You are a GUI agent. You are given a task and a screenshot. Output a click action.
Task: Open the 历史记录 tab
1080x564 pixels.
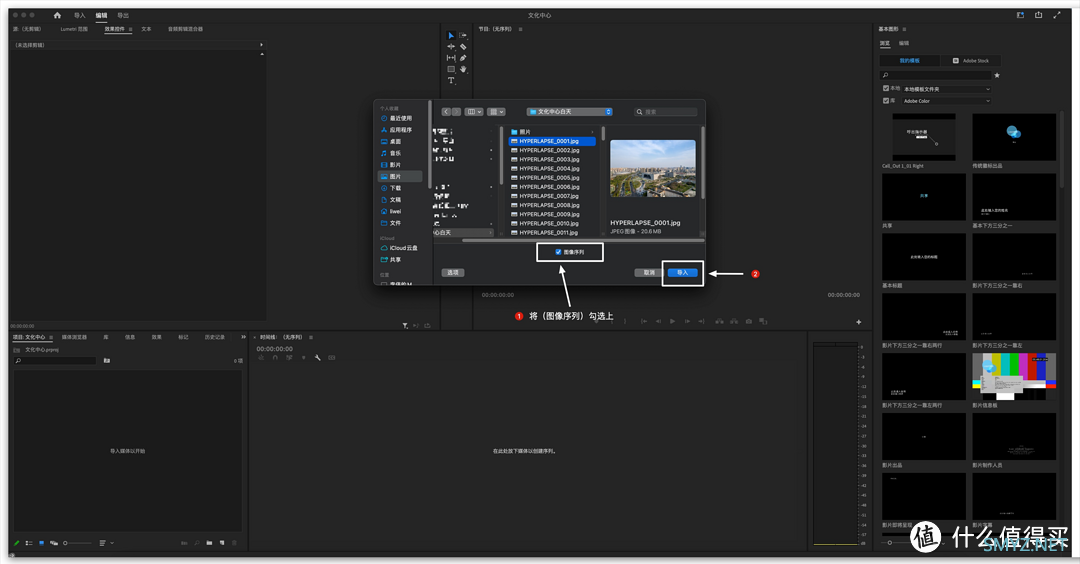coord(215,337)
